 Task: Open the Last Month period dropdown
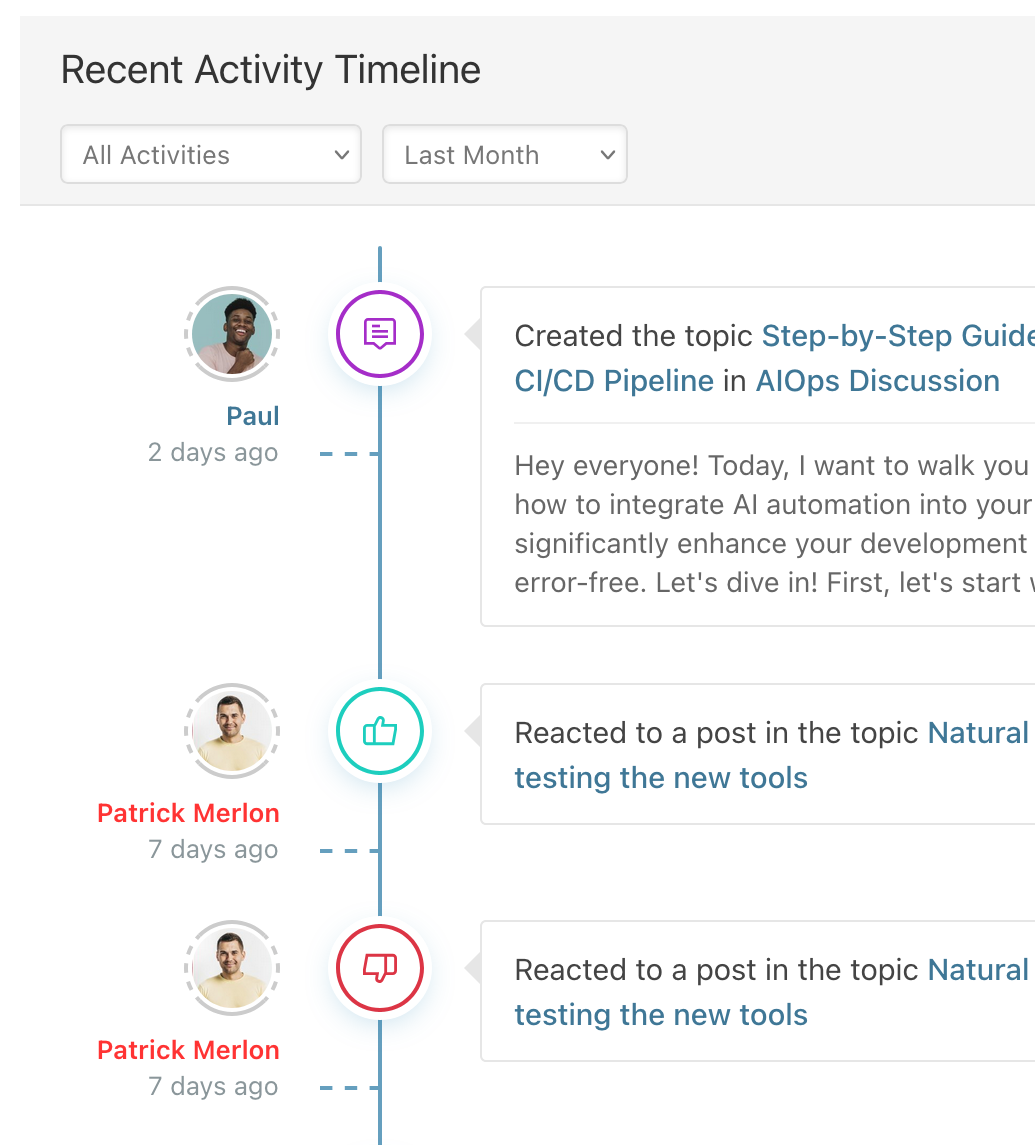tap(504, 154)
